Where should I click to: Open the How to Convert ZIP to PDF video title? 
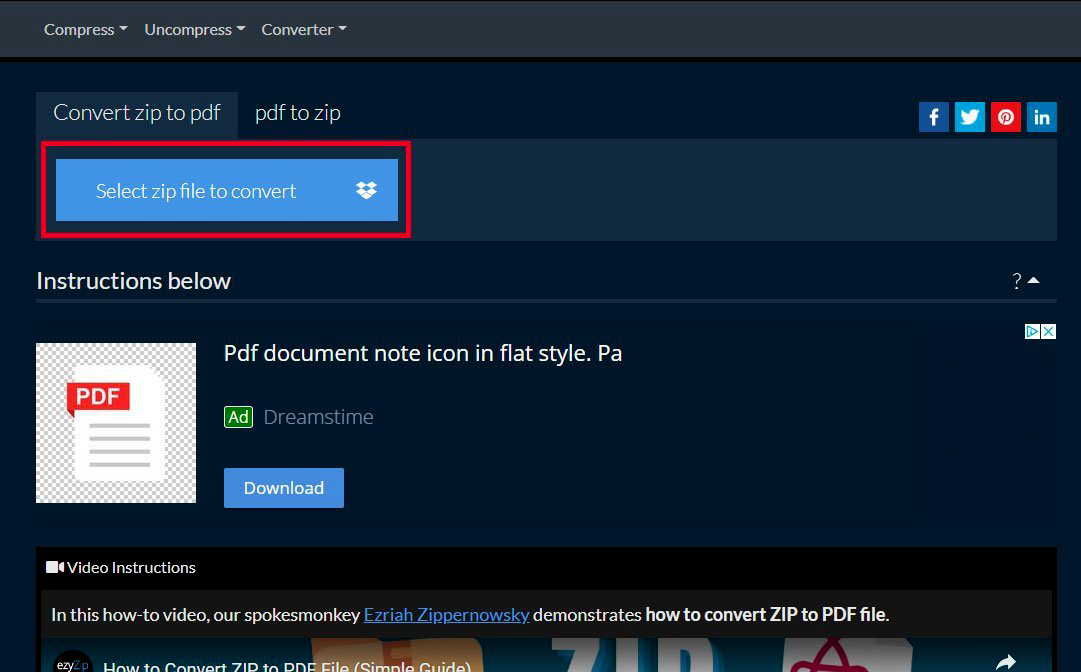(287, 666)
